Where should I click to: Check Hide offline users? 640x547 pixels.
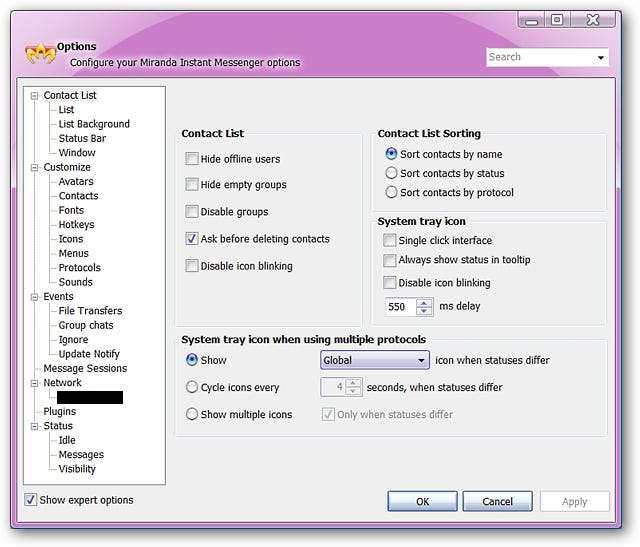(192, 158)
